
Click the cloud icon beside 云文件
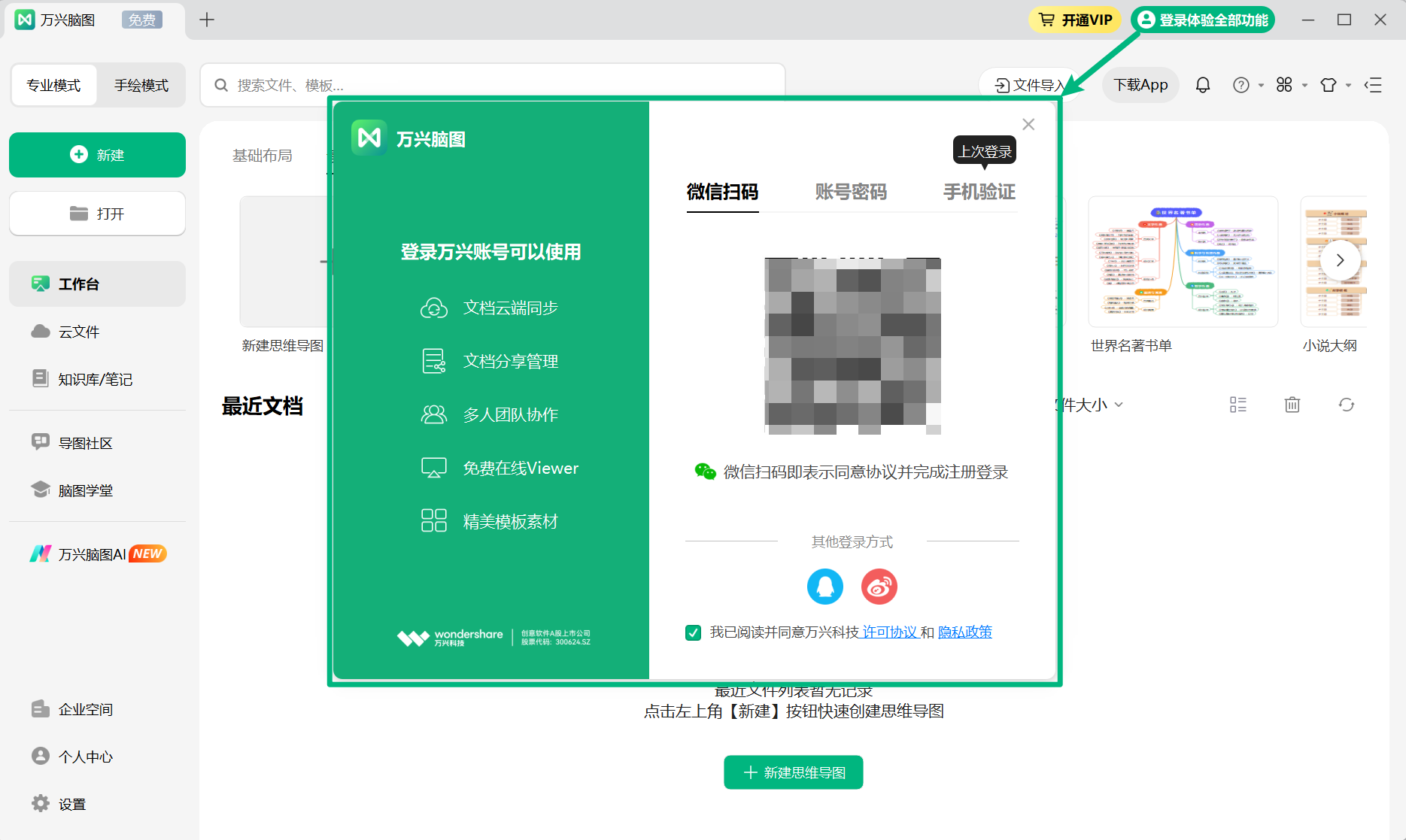40,332
